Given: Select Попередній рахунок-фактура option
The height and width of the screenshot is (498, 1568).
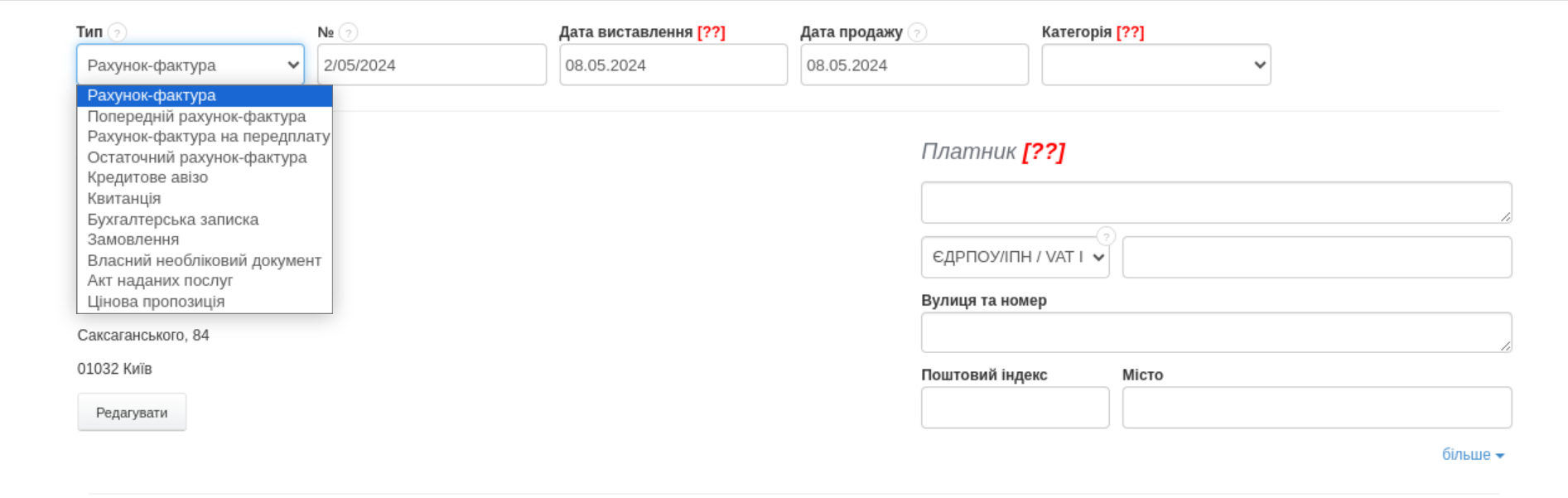Looking at the screenshot, I should (x=196, y=117).
